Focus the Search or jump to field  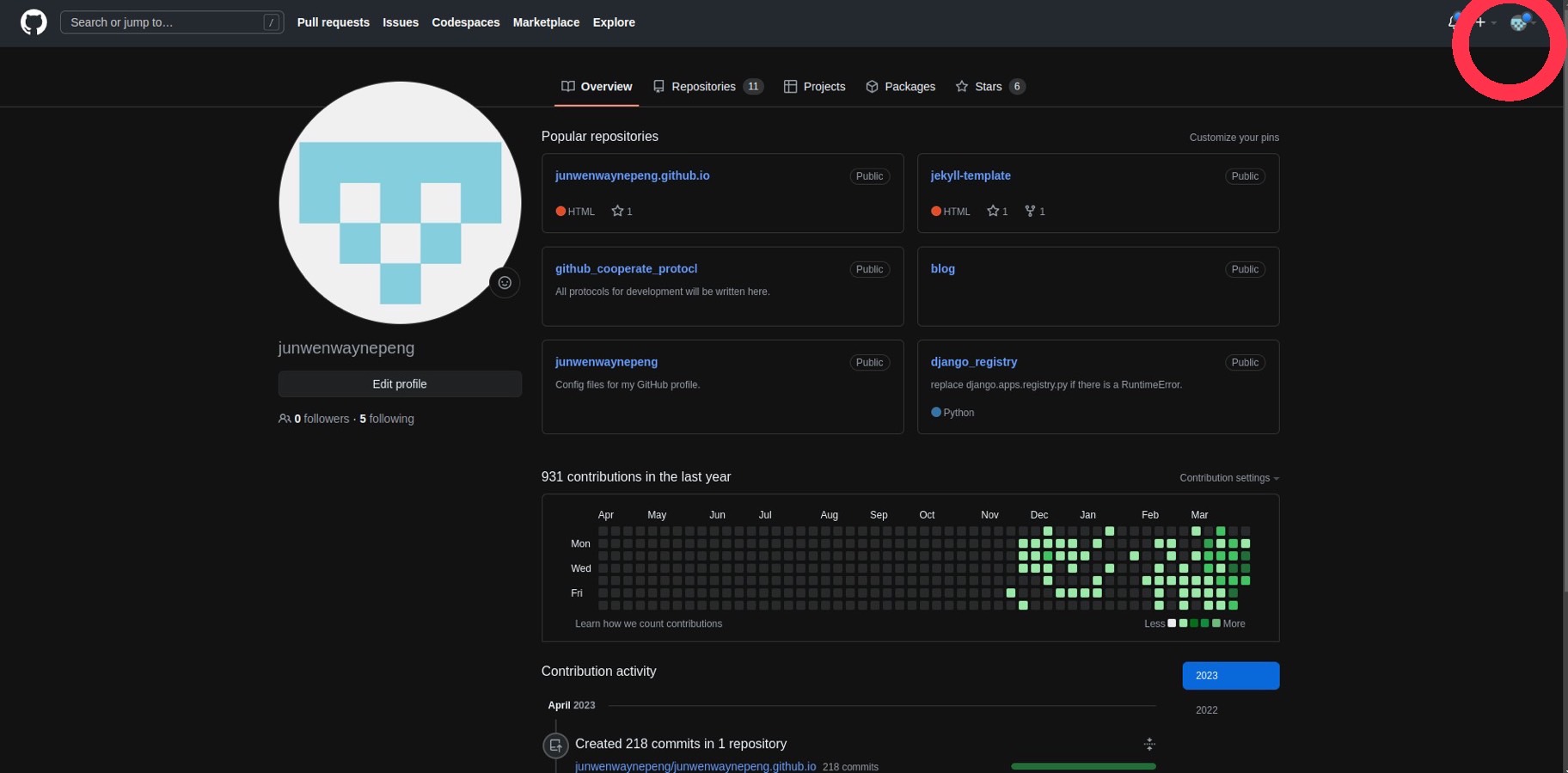[172, 22]
